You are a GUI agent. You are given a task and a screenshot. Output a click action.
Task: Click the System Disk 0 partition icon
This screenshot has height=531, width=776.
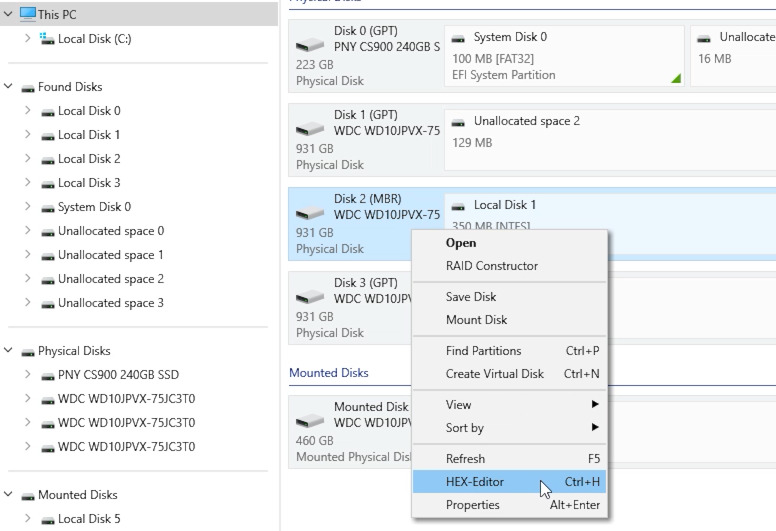[458, 38]
